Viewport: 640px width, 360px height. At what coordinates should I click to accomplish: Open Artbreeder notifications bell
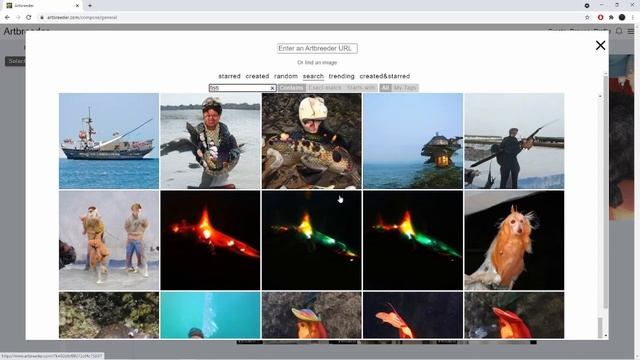[x=619, y=31]
